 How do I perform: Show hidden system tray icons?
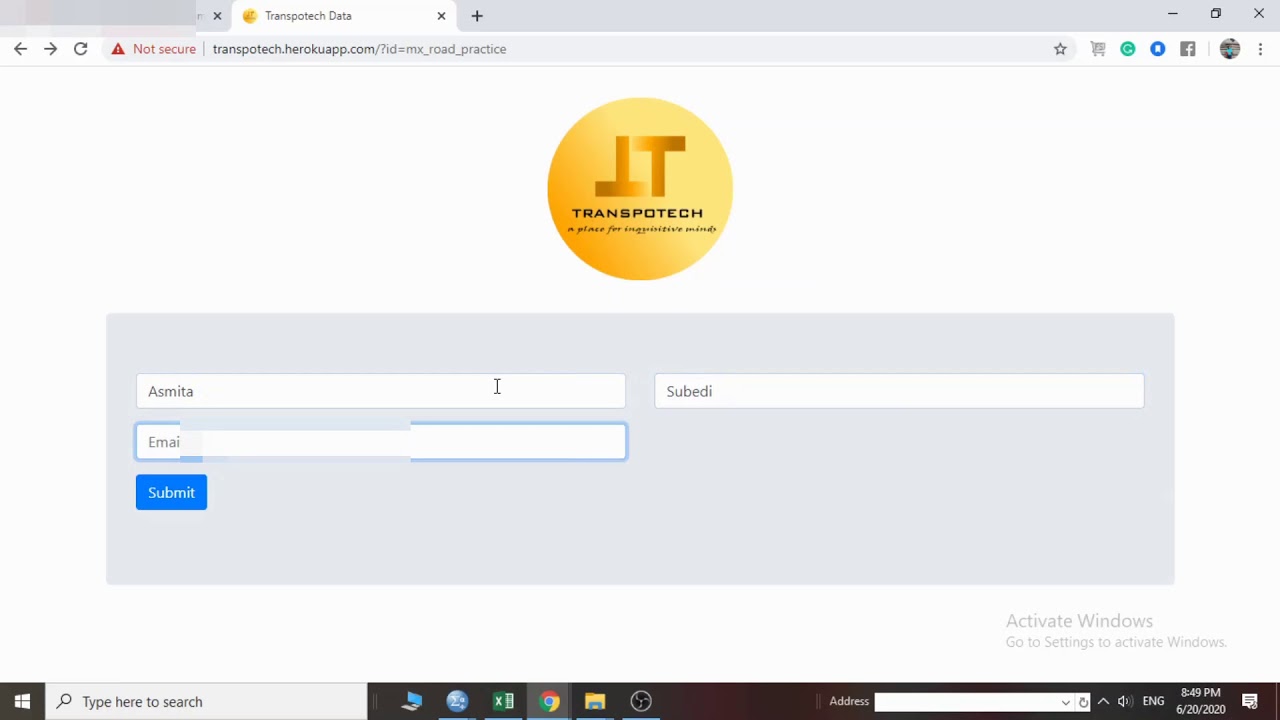[1103, 701]
